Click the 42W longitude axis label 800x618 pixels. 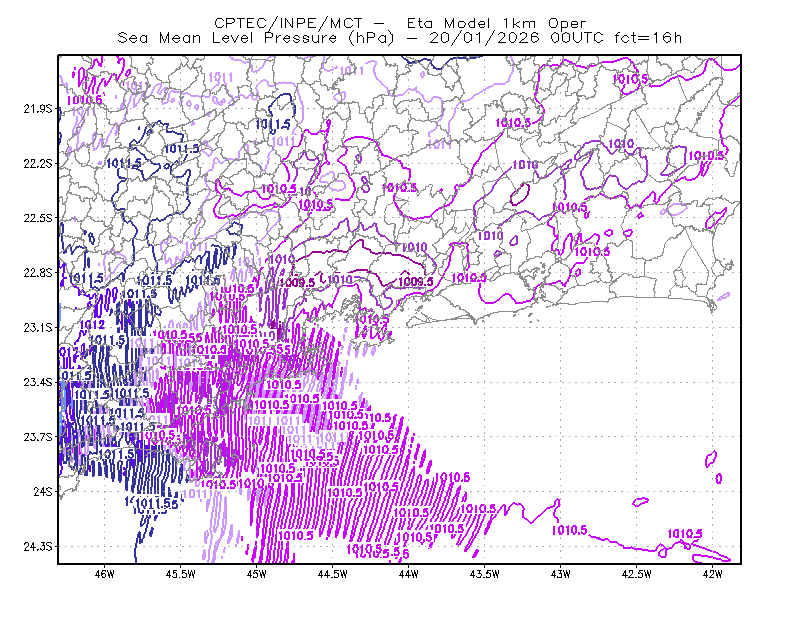(712, 574)
